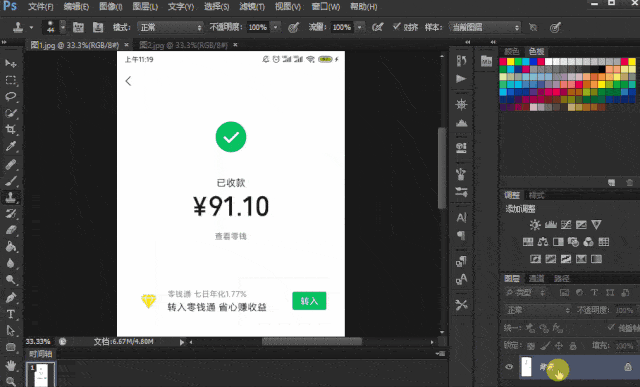640x387 pixels.
Task: Open layer blend mode dropdown in Layers panel
Action: 537,310
